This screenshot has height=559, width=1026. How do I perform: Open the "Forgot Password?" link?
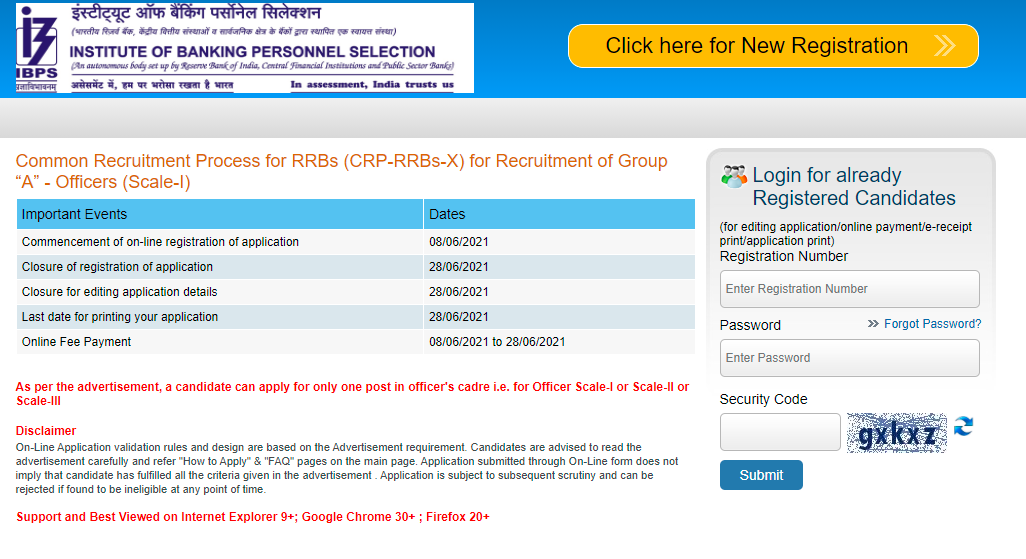click(x=932, y=324)
